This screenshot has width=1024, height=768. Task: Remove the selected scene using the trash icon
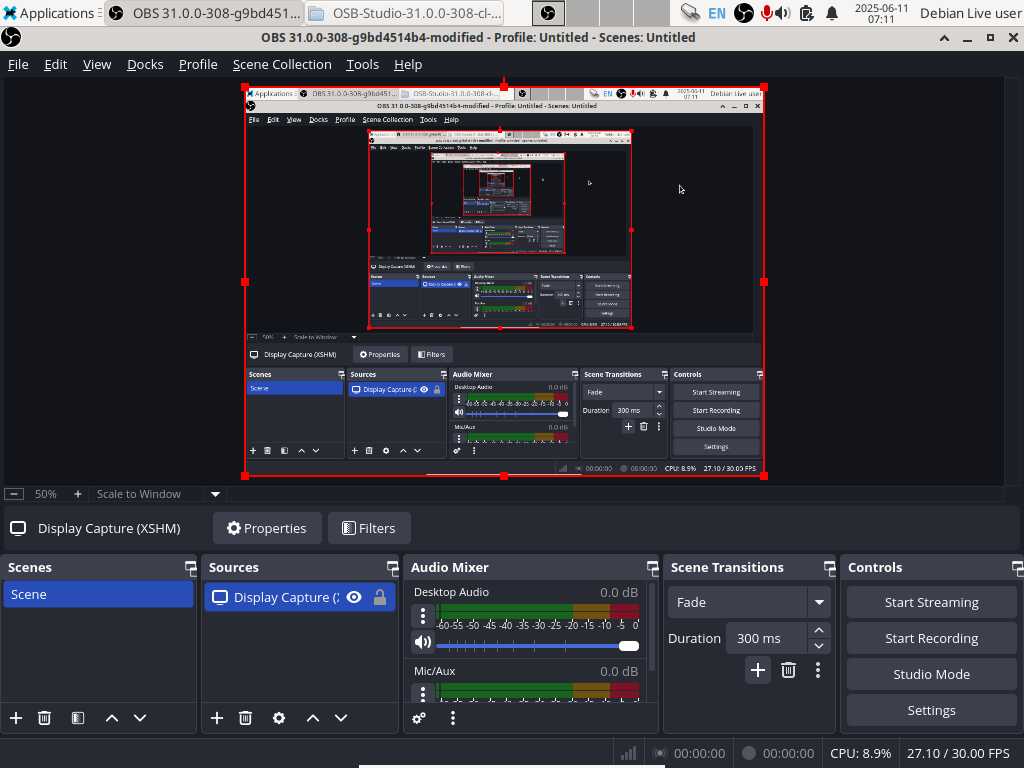click(44, 718)
